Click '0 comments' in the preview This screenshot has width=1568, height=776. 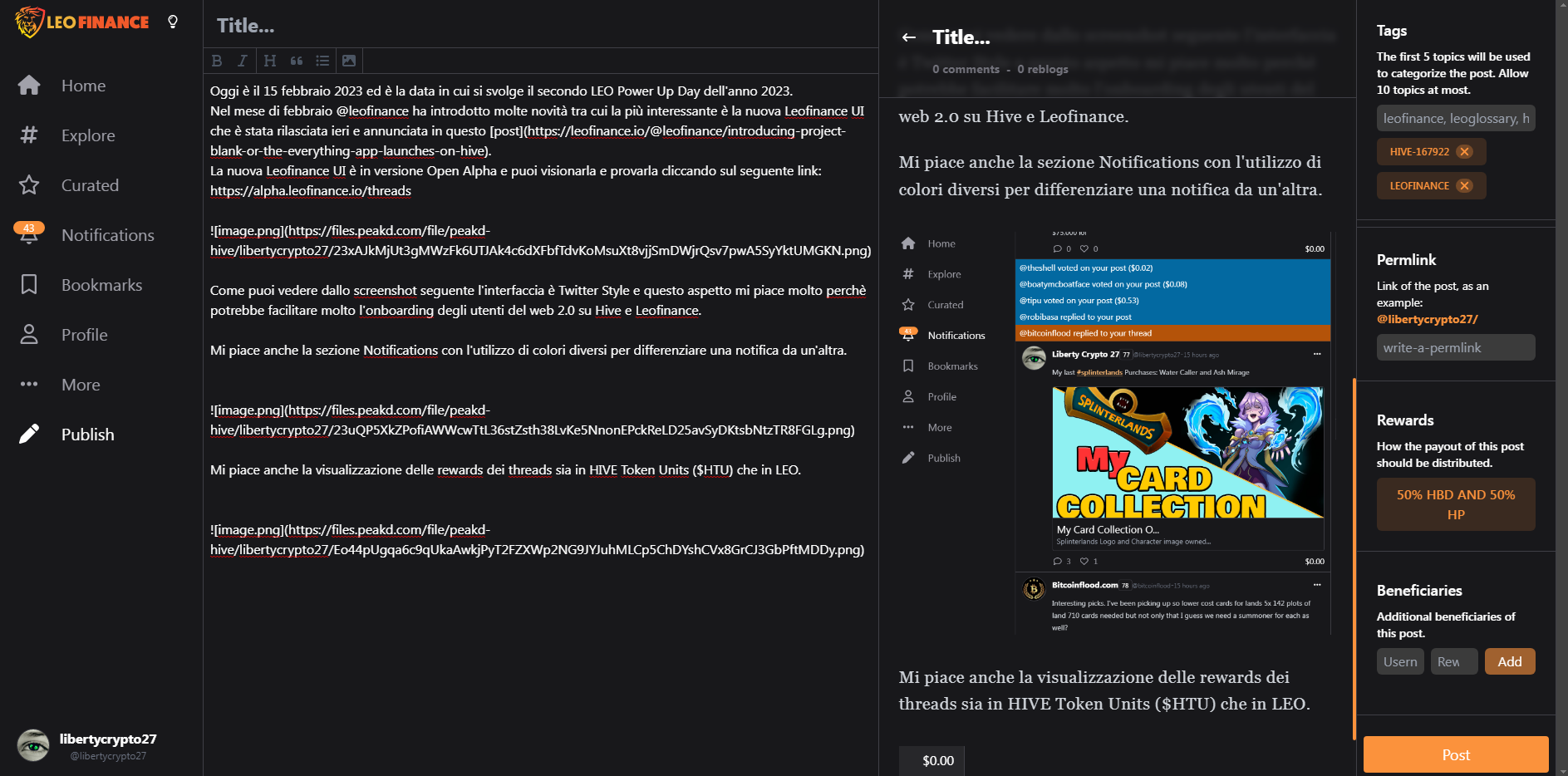966,69
